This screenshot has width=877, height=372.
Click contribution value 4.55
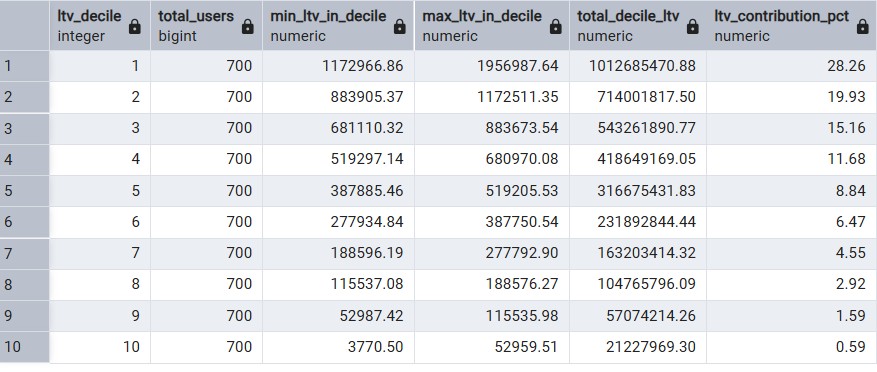[x=851, y=253]
